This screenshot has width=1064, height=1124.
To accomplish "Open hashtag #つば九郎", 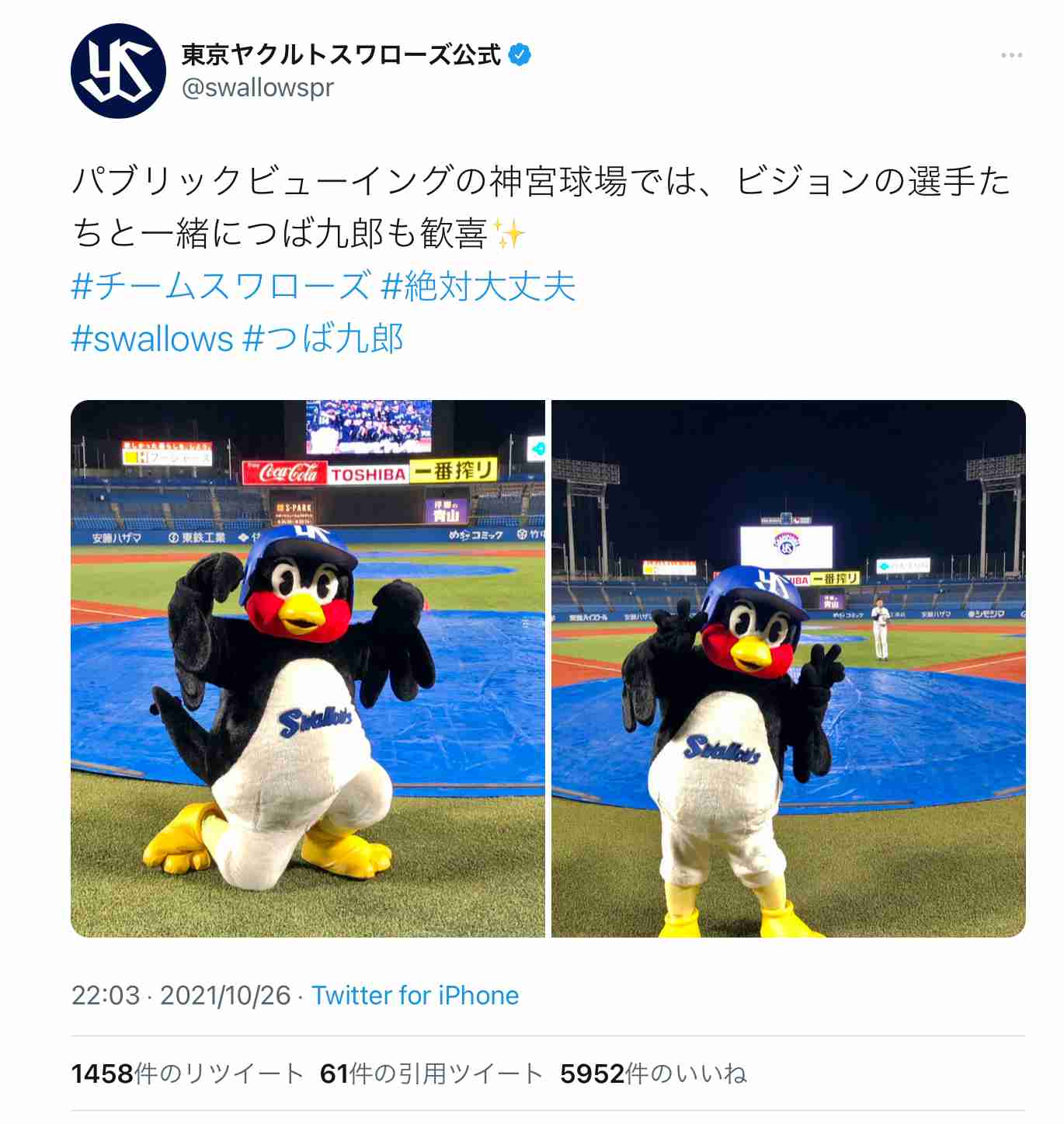I will coord(322,339).
